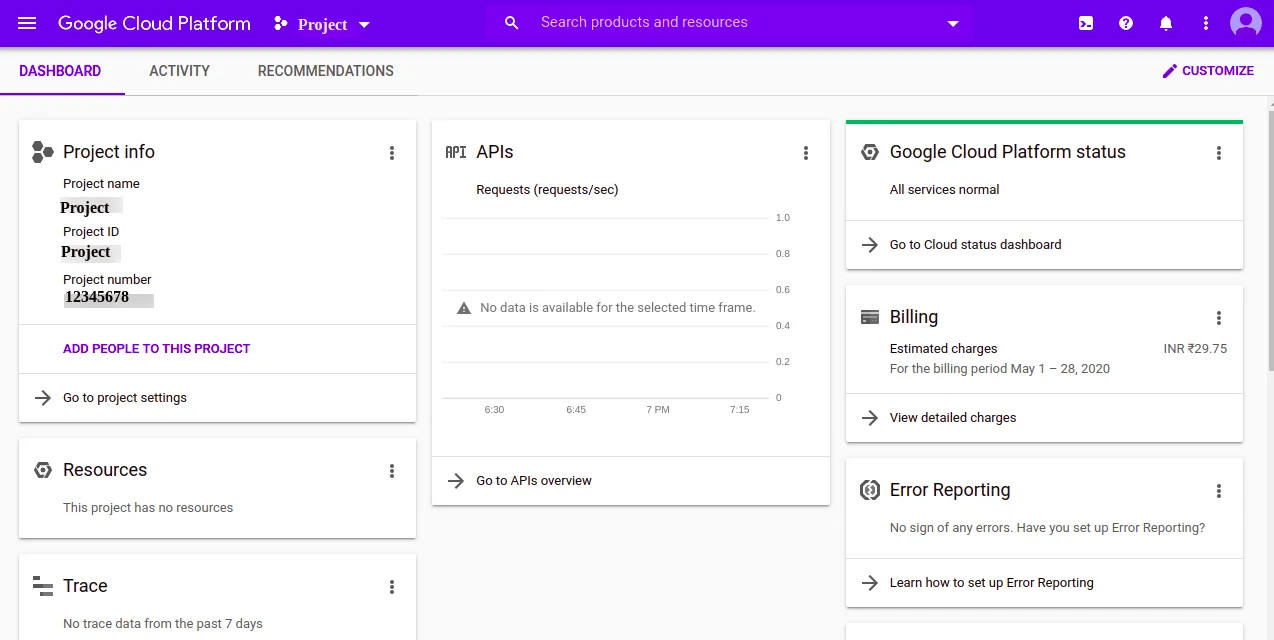The height and width of the screenshot is (640, 1274).
Task: Open the hamburger navigation menu
Action: tap(27, 23)
